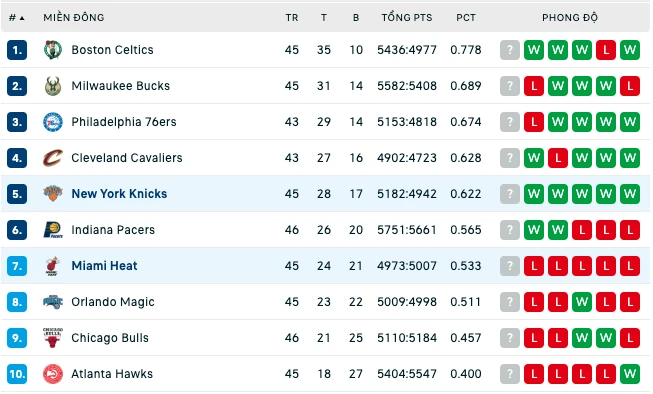Click the gray ? next-match badge for New York Knicks
653x394 pixels.
pyautogui.click(x=510, y=194)
